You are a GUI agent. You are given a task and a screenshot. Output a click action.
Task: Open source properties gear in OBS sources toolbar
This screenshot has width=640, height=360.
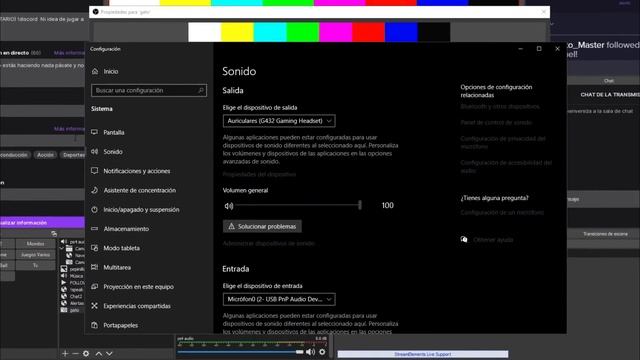click(86, 353)
